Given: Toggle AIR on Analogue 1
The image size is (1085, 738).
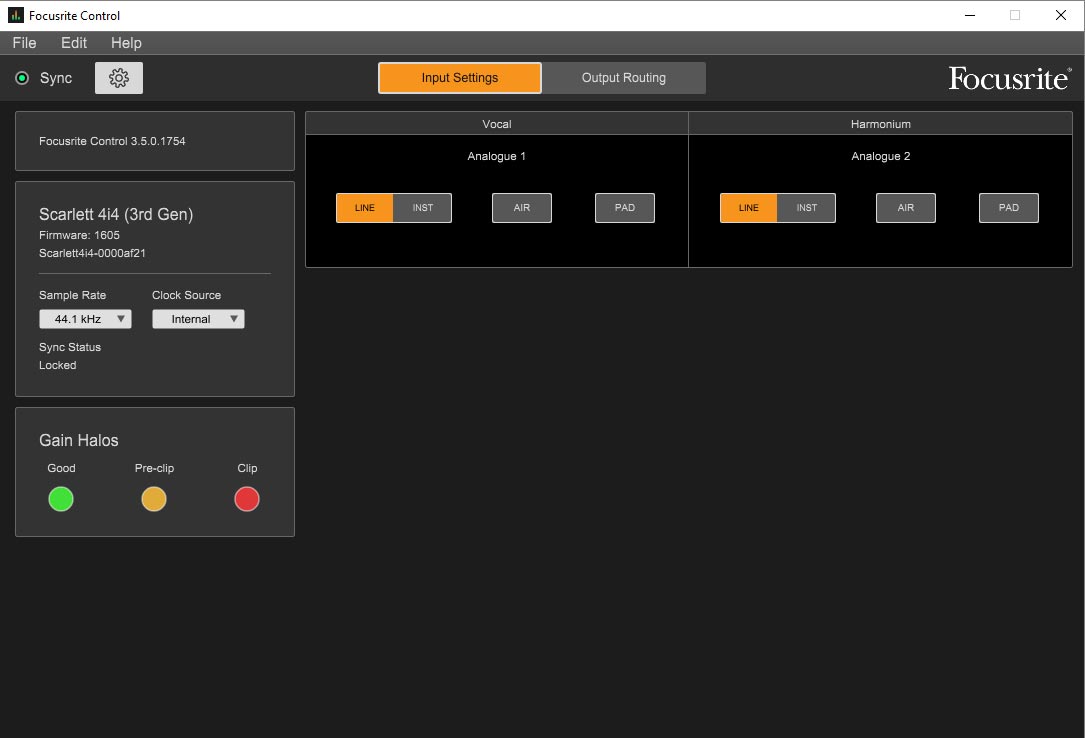Looking at the screenshot, I should pos(522,207).
